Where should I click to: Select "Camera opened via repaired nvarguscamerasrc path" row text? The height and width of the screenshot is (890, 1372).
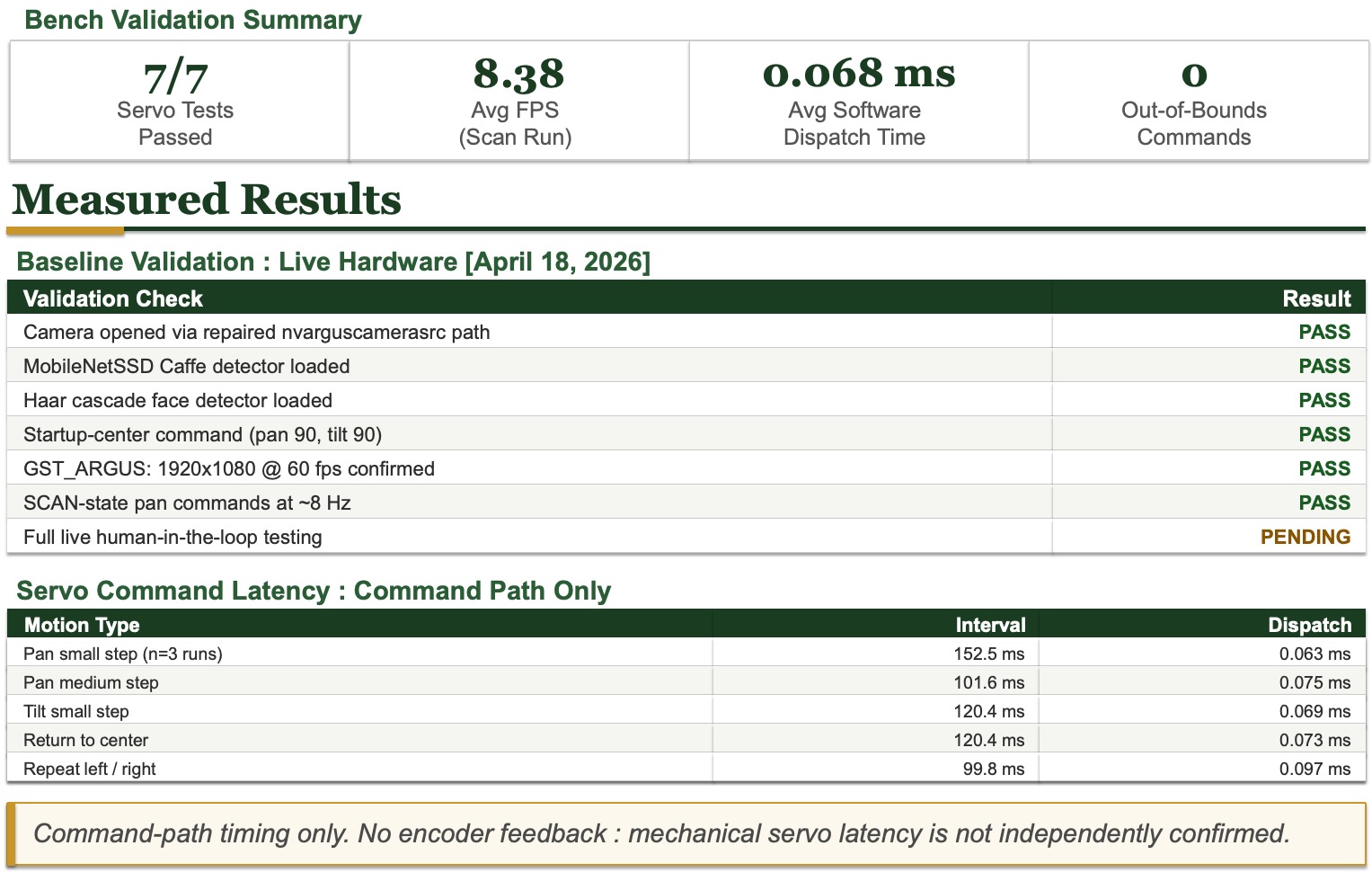[257, 332]
